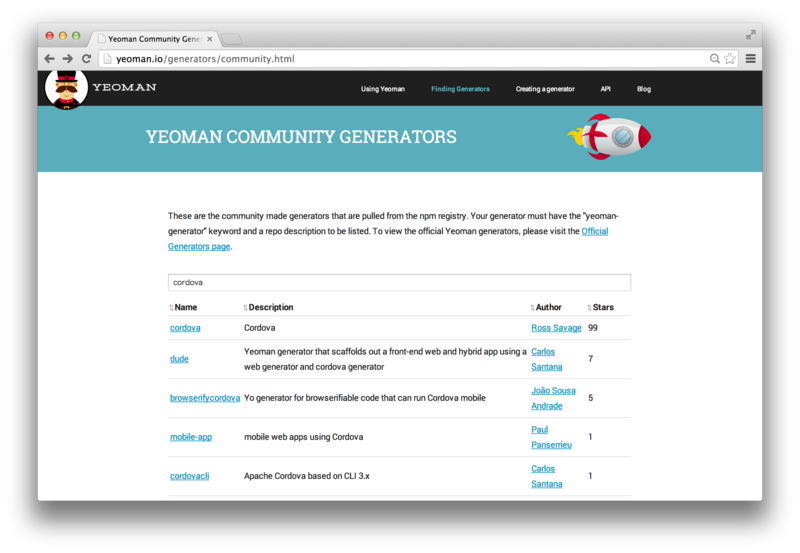This screenshot has height=553, width=800.
Task: Click the browser forward arrow
Action: coord(67,59)
